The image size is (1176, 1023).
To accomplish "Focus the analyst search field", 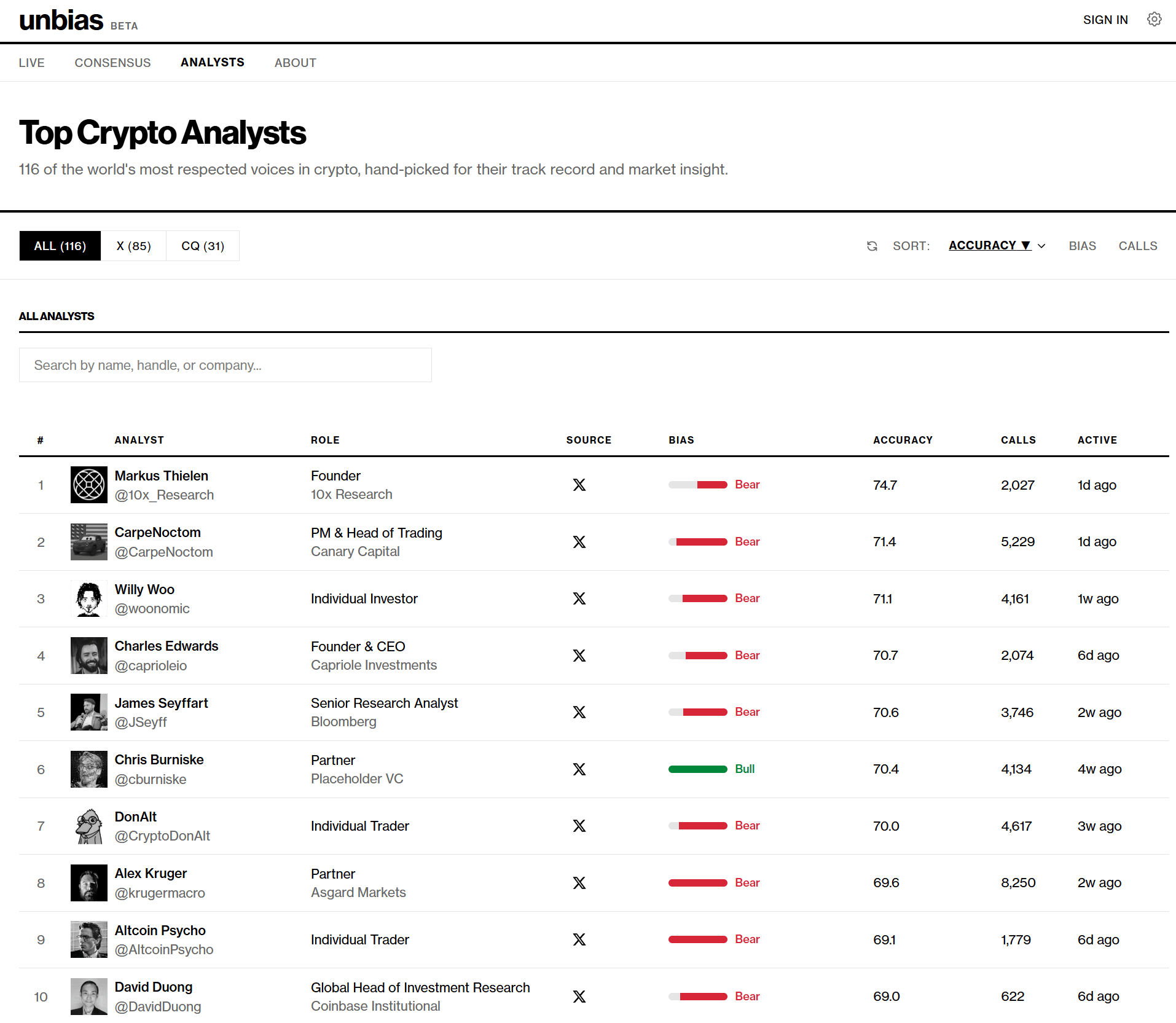I will 225,365.
